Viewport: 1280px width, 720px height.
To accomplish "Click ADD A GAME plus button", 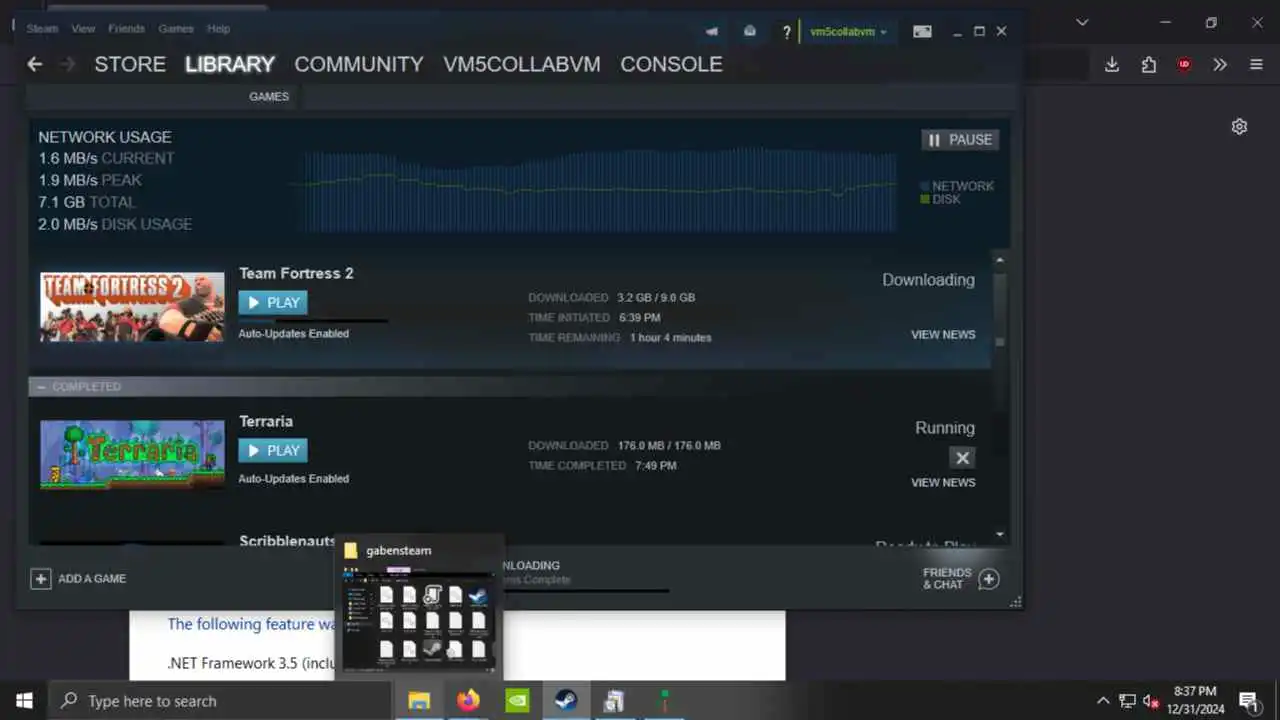I will coord(41,579).
